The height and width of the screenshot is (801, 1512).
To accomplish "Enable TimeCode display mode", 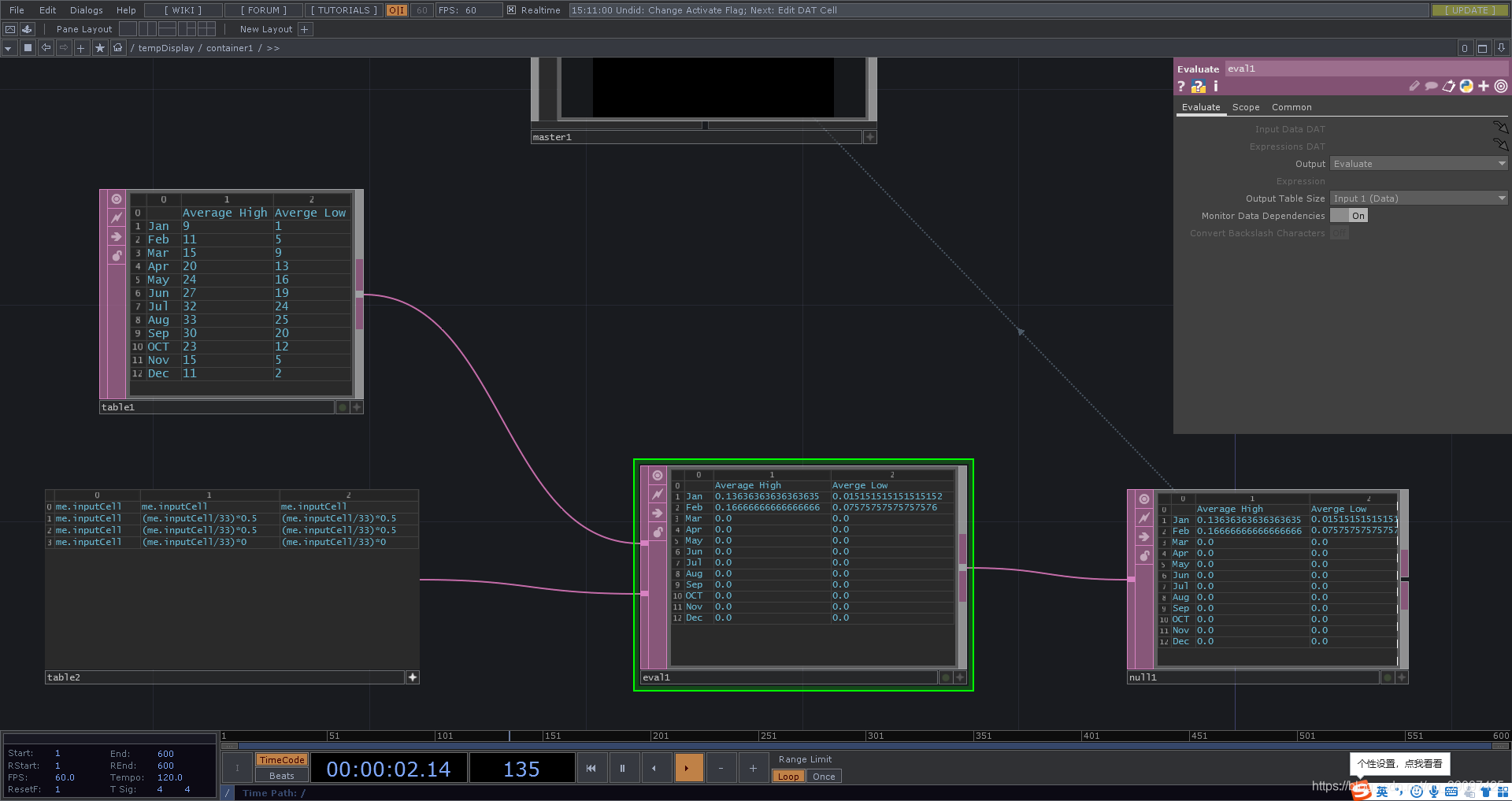I will point(281,760).
